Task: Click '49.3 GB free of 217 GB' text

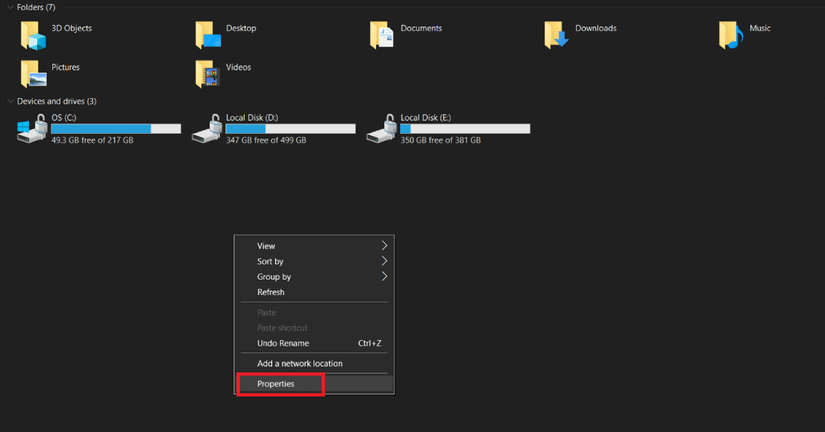Action: tap(92, 140)
